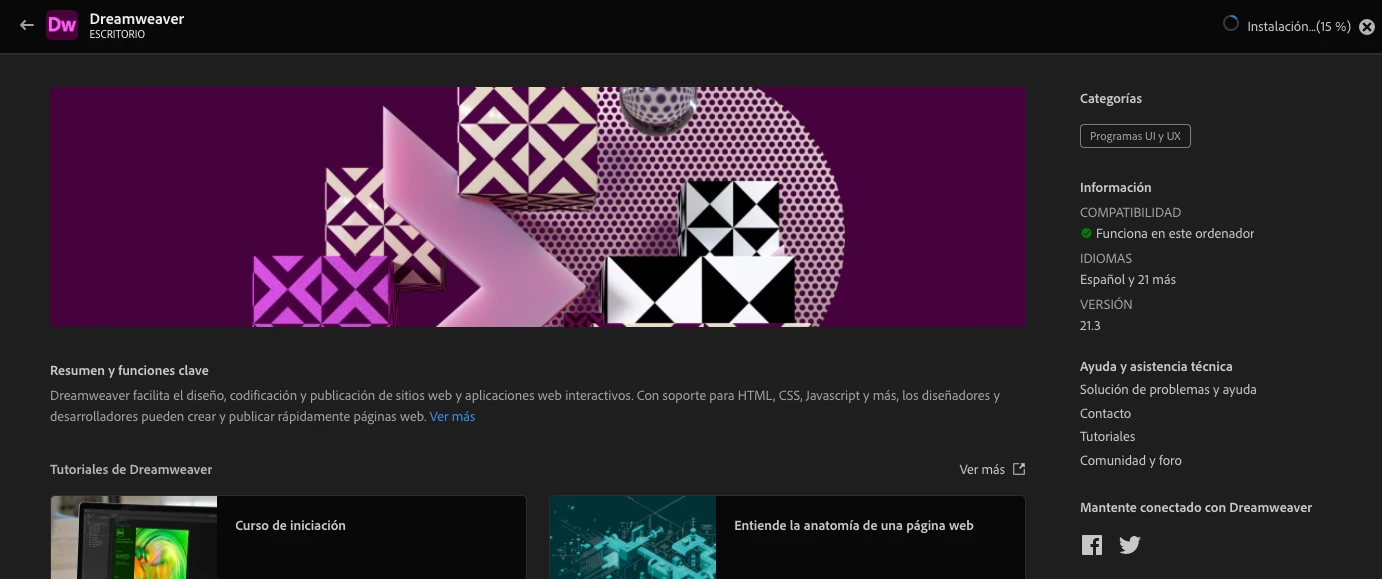
Task: Expand the summary with Ver más link
Action: (452, 417)
